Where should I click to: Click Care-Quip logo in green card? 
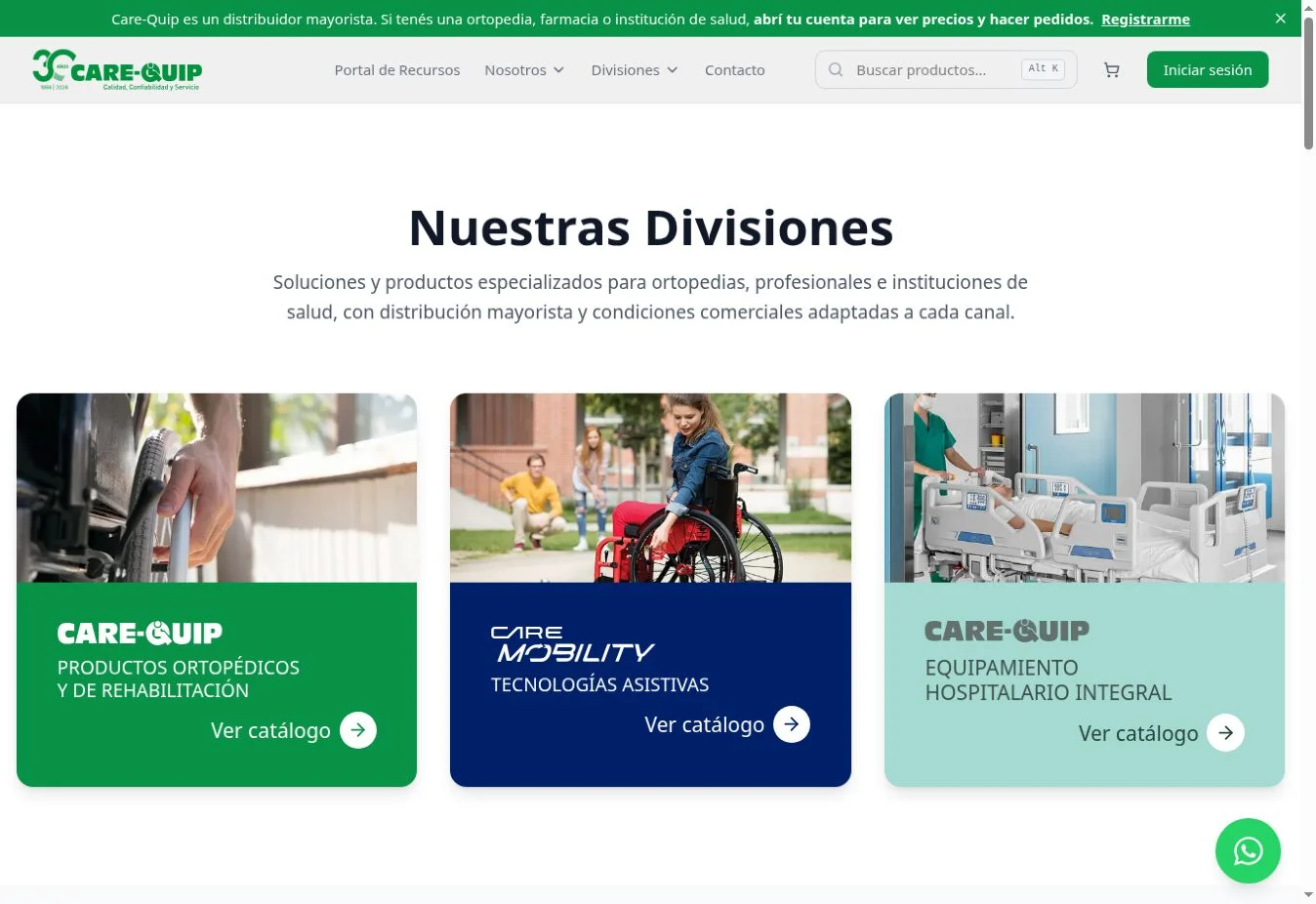point(140,634)
